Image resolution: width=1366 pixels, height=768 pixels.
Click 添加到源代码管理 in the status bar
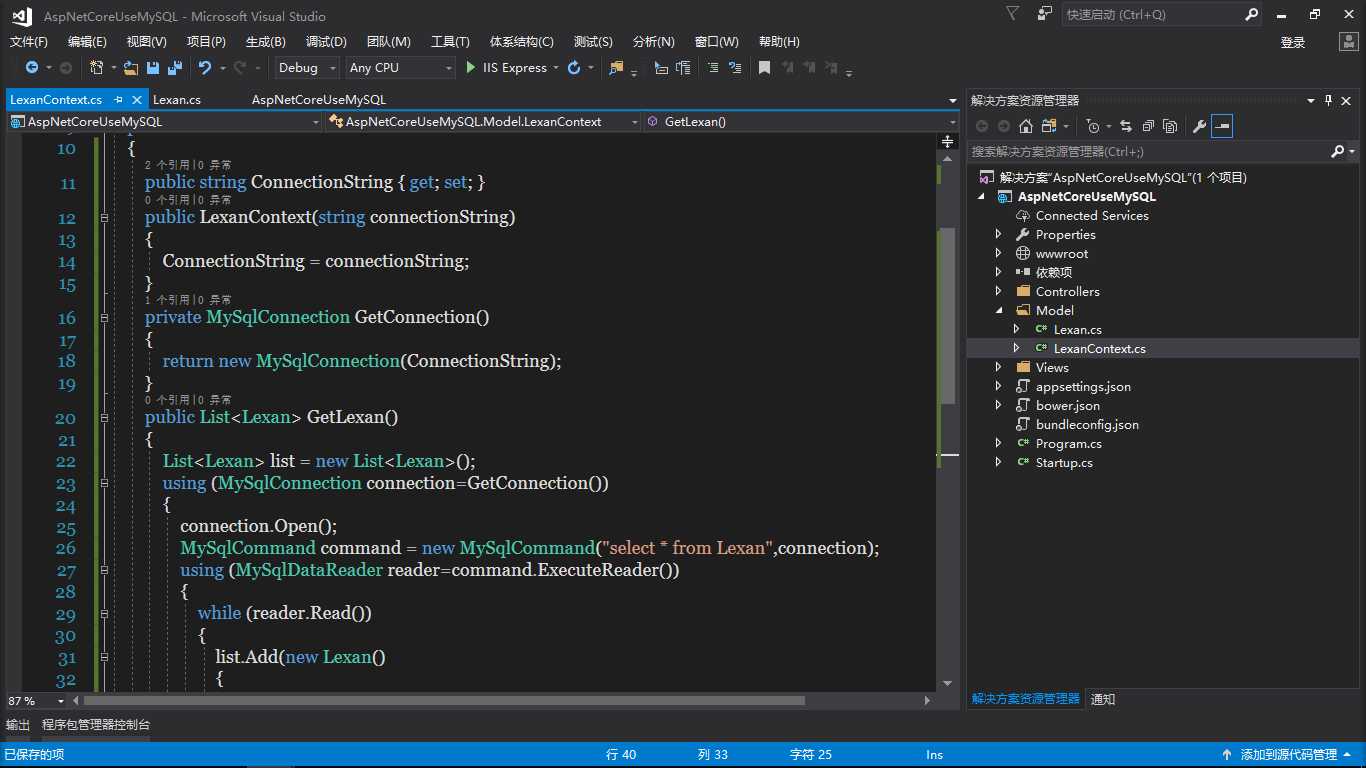pos(1288,755)
